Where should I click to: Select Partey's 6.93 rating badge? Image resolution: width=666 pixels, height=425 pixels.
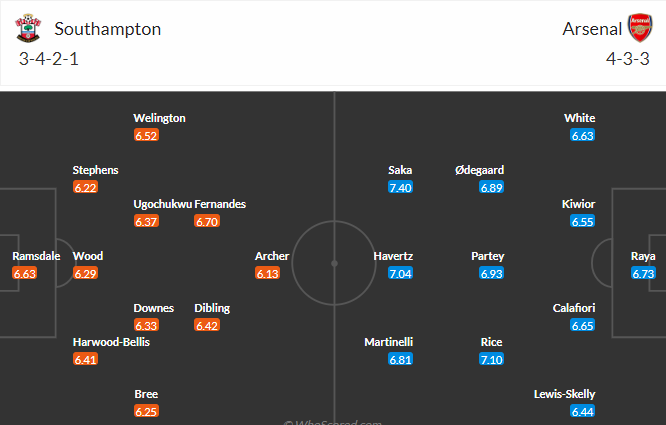click(491, 273)
